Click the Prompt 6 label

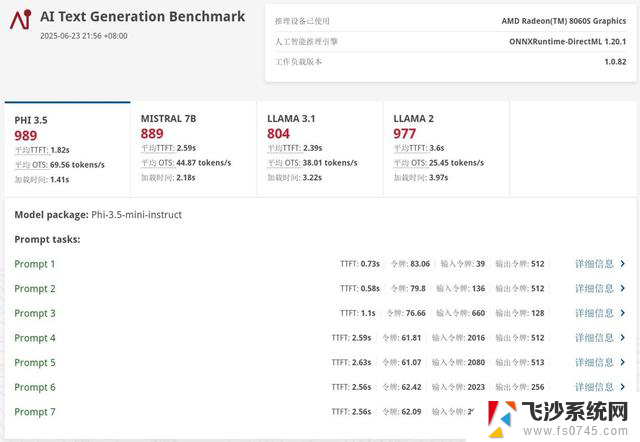(35, 387)
